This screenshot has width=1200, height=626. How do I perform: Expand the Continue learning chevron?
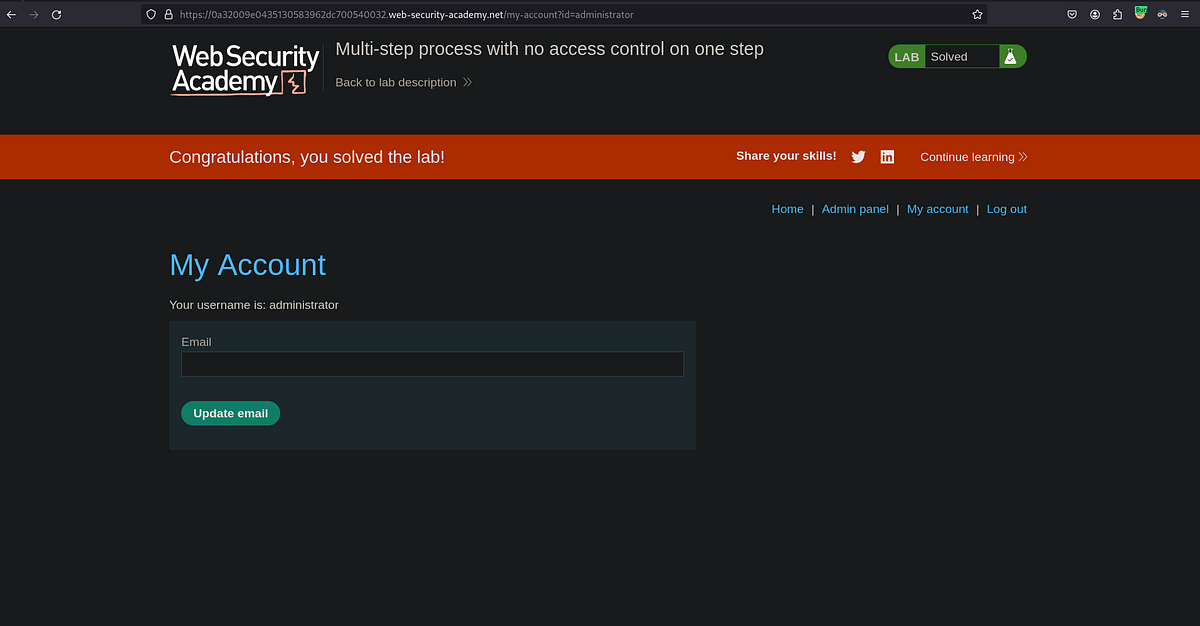point(1022,157)
